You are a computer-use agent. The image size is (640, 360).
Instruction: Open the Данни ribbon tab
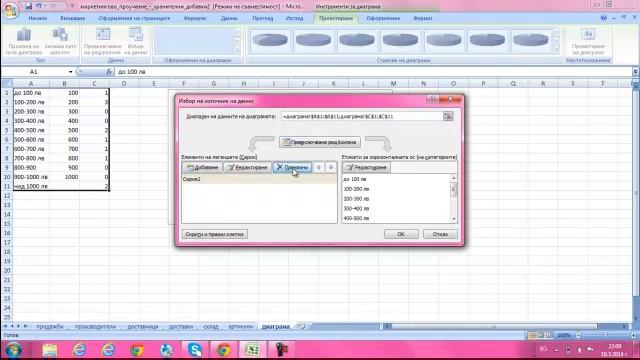[229, 18]
